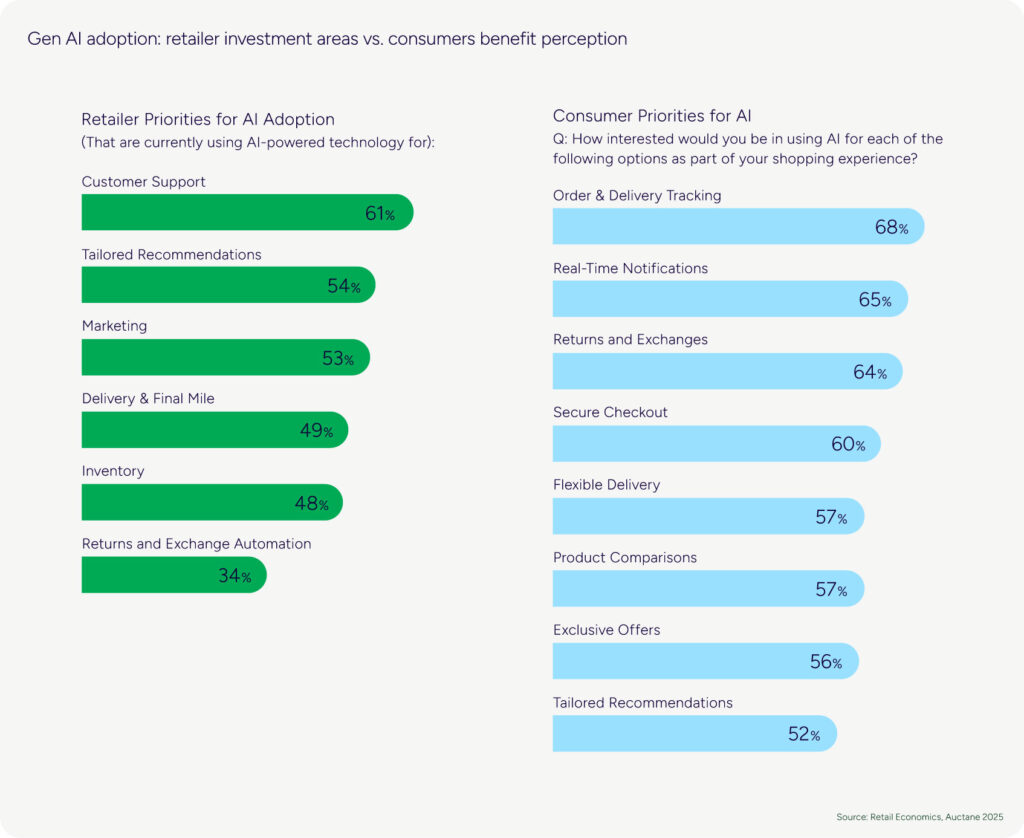
Task: Click the Returns and Exchanges 64% blue bar
Action: [x=727, y=371]
